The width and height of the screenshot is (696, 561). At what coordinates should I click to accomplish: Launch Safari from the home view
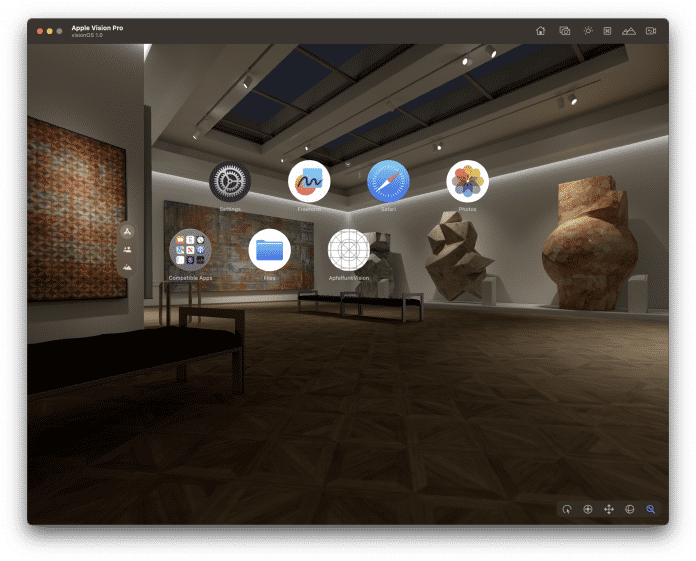coord(388,181)
